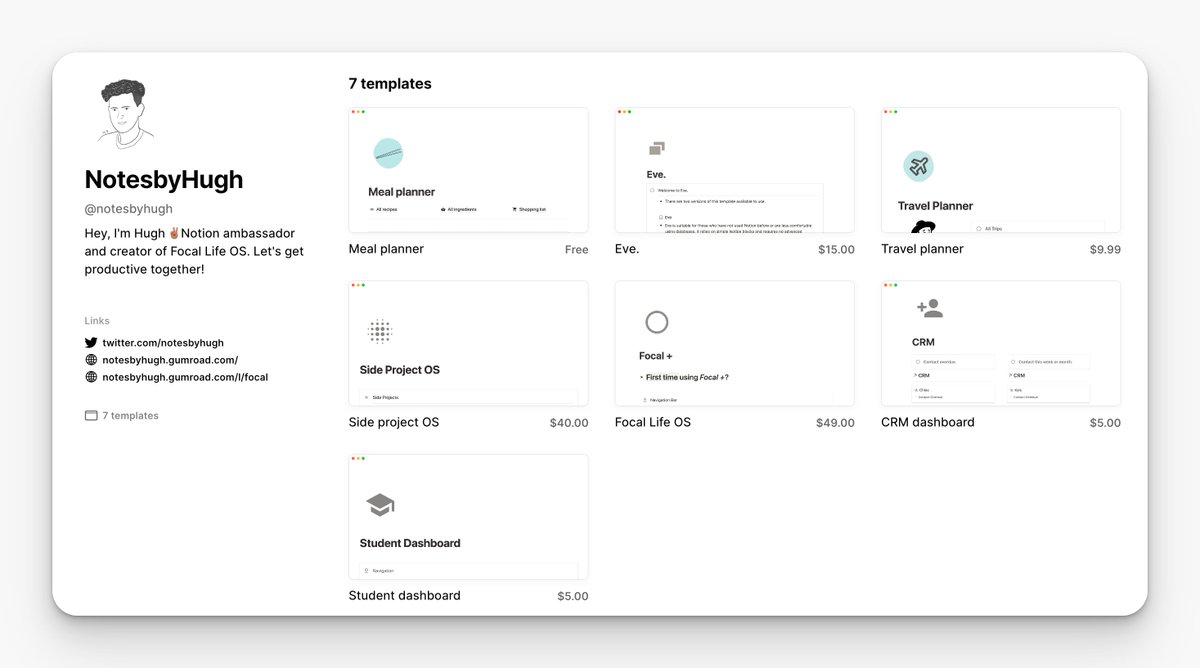Image resolution: width=1200 pixels, height=668 pixels.
Task: Click the add-person icon on CRM card
Action: [930, 308]
